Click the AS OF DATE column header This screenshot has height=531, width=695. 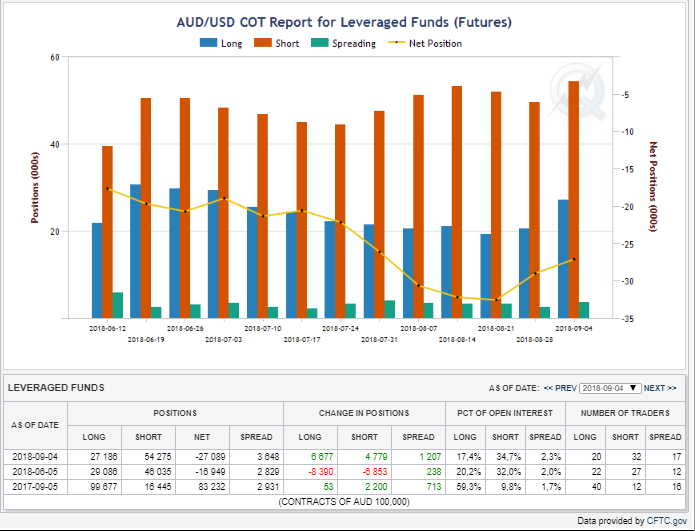35,425
